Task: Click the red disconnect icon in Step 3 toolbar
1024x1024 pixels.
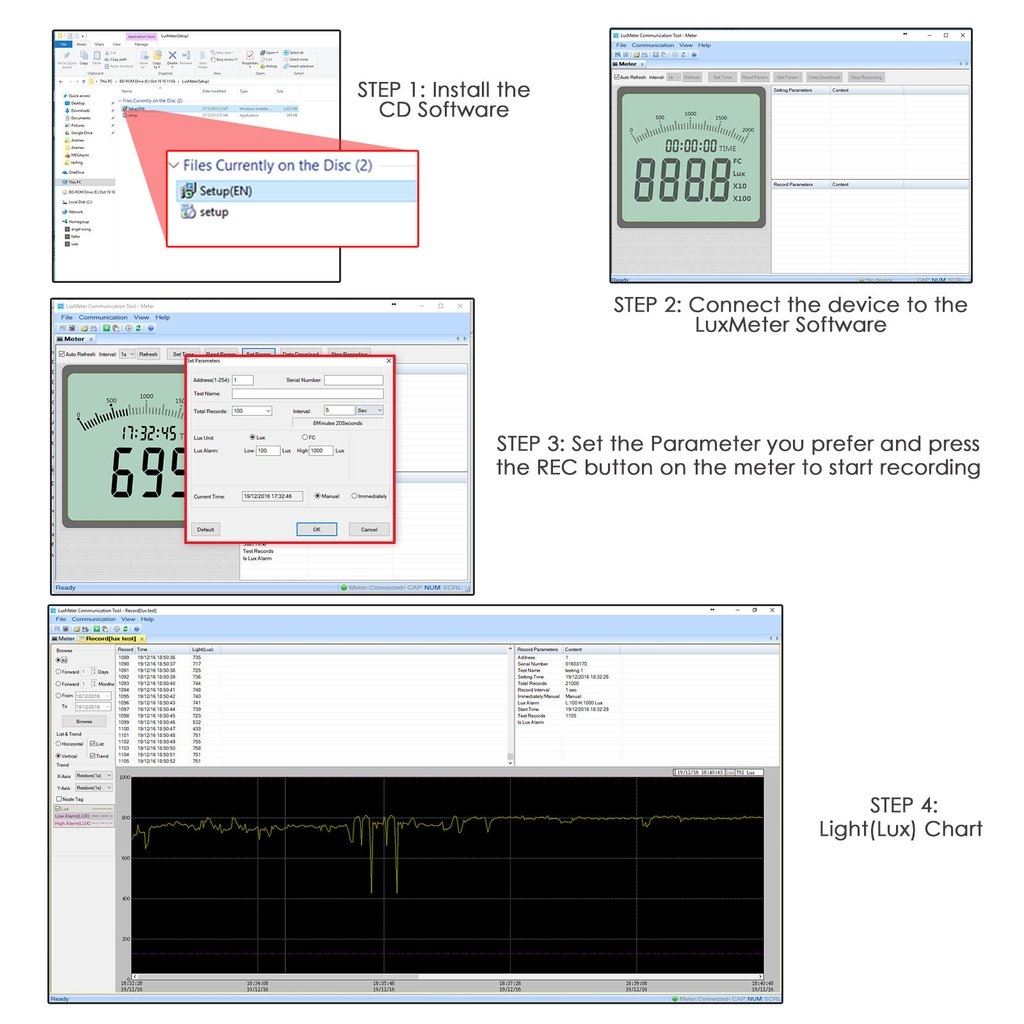Action: 72,328
